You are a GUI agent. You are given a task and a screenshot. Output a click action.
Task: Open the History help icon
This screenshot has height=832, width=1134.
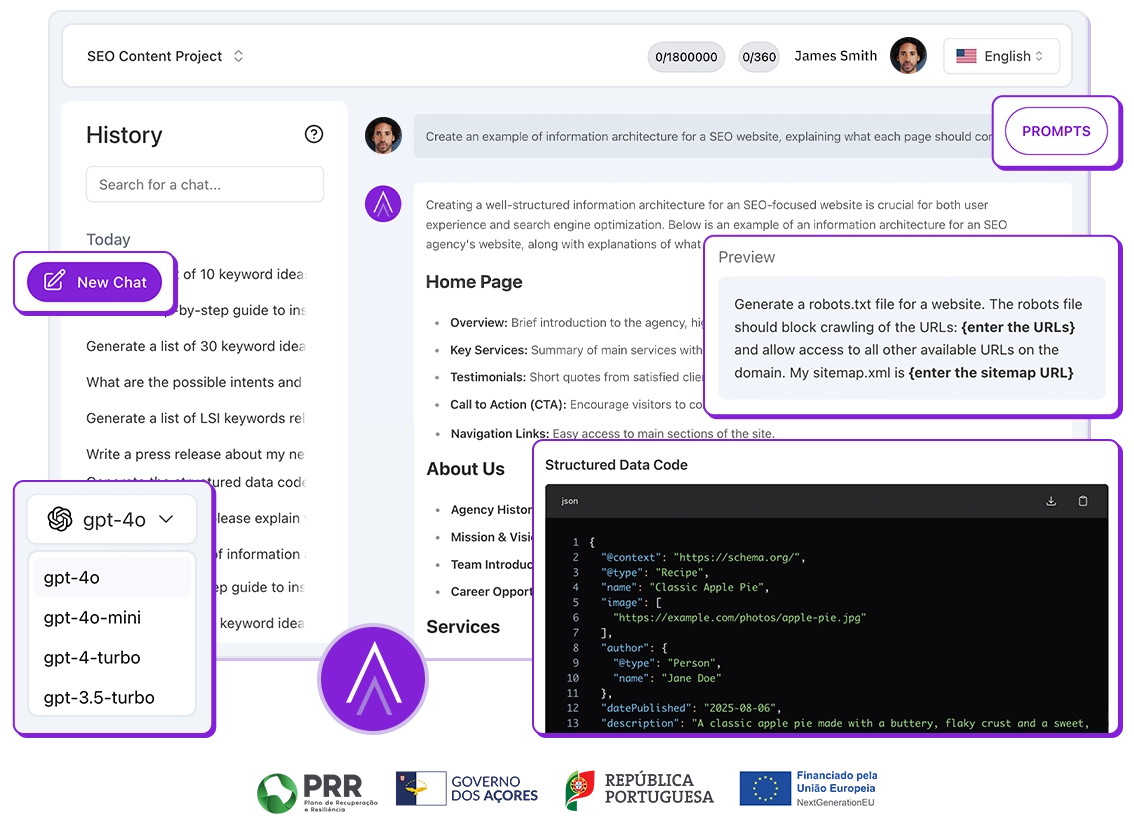(x=314, y=134)
